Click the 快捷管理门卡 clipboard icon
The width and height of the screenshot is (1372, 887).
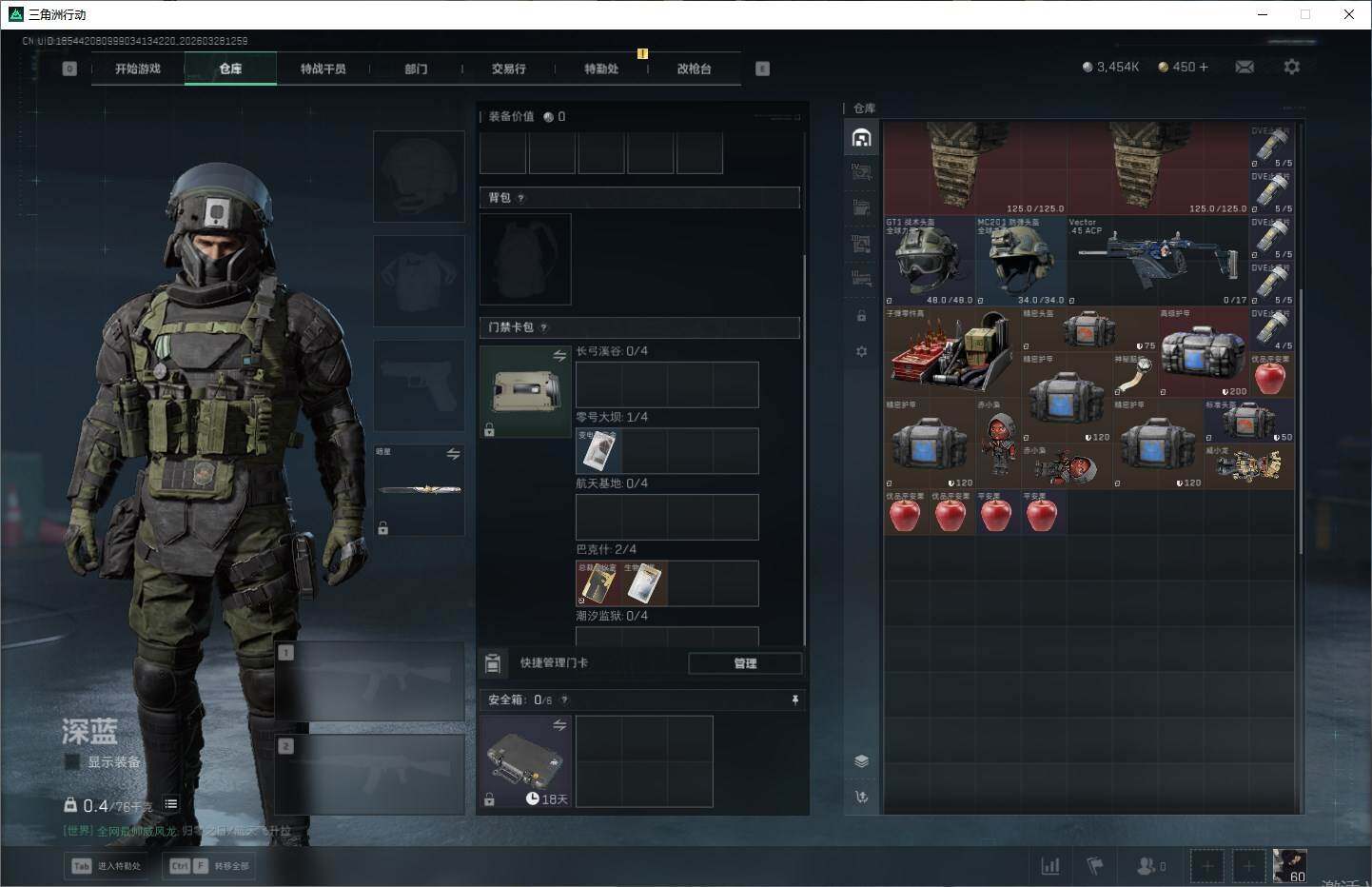493,662
